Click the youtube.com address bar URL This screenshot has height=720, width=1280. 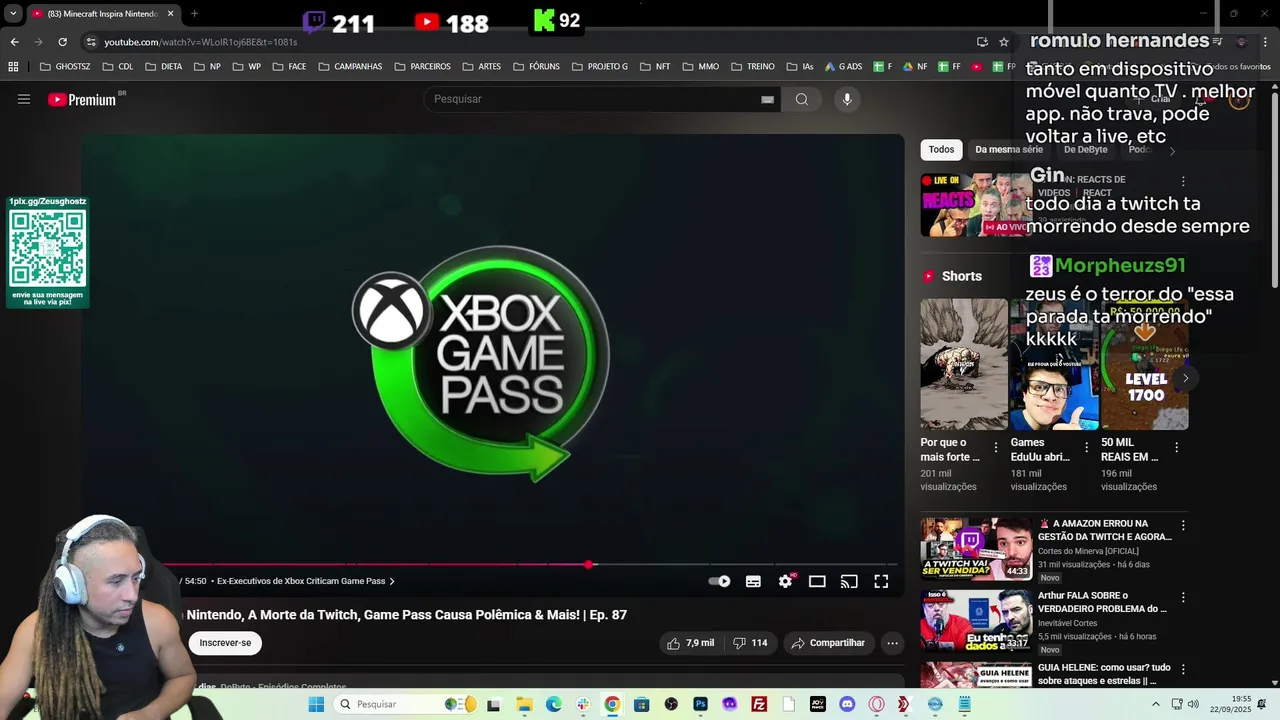pyautogui.click(x=201, y=42)
